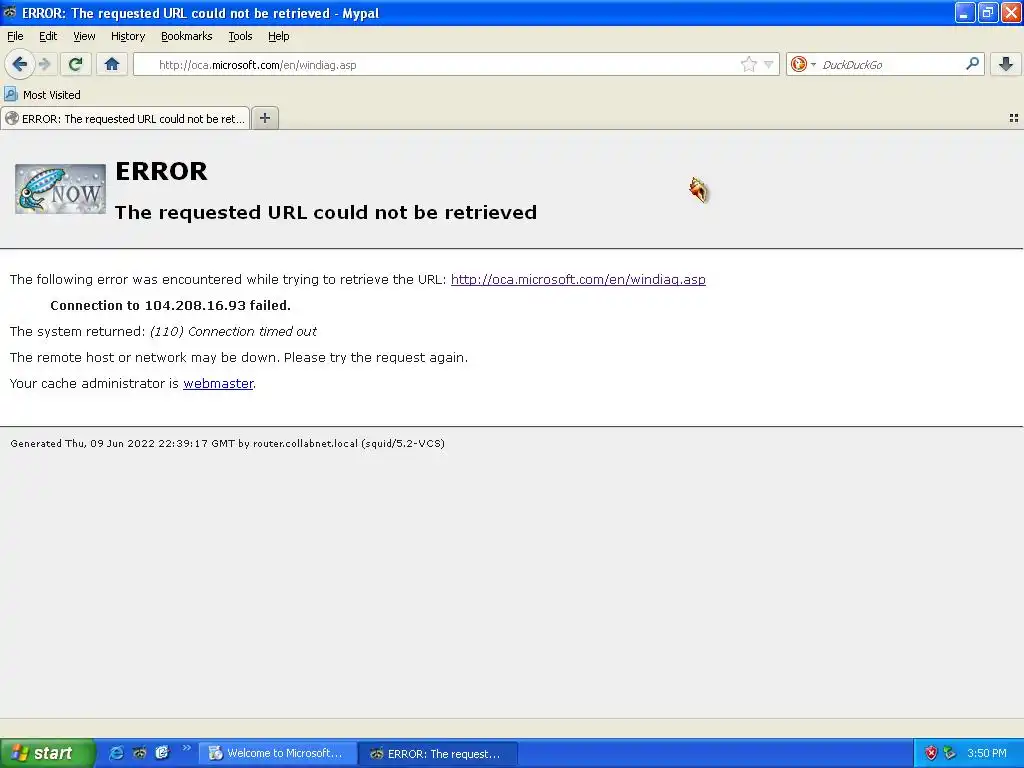Restore down the Mypal window

click(x=987, y=12)
